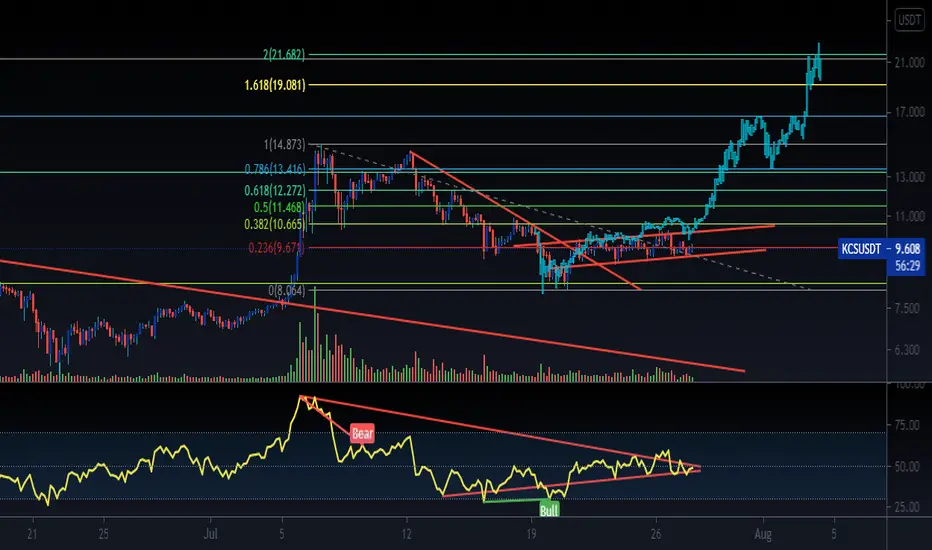Click the red Bear divergence label
Image resolution: width=932 pixels, height=550 pixels.
(362, 433)
